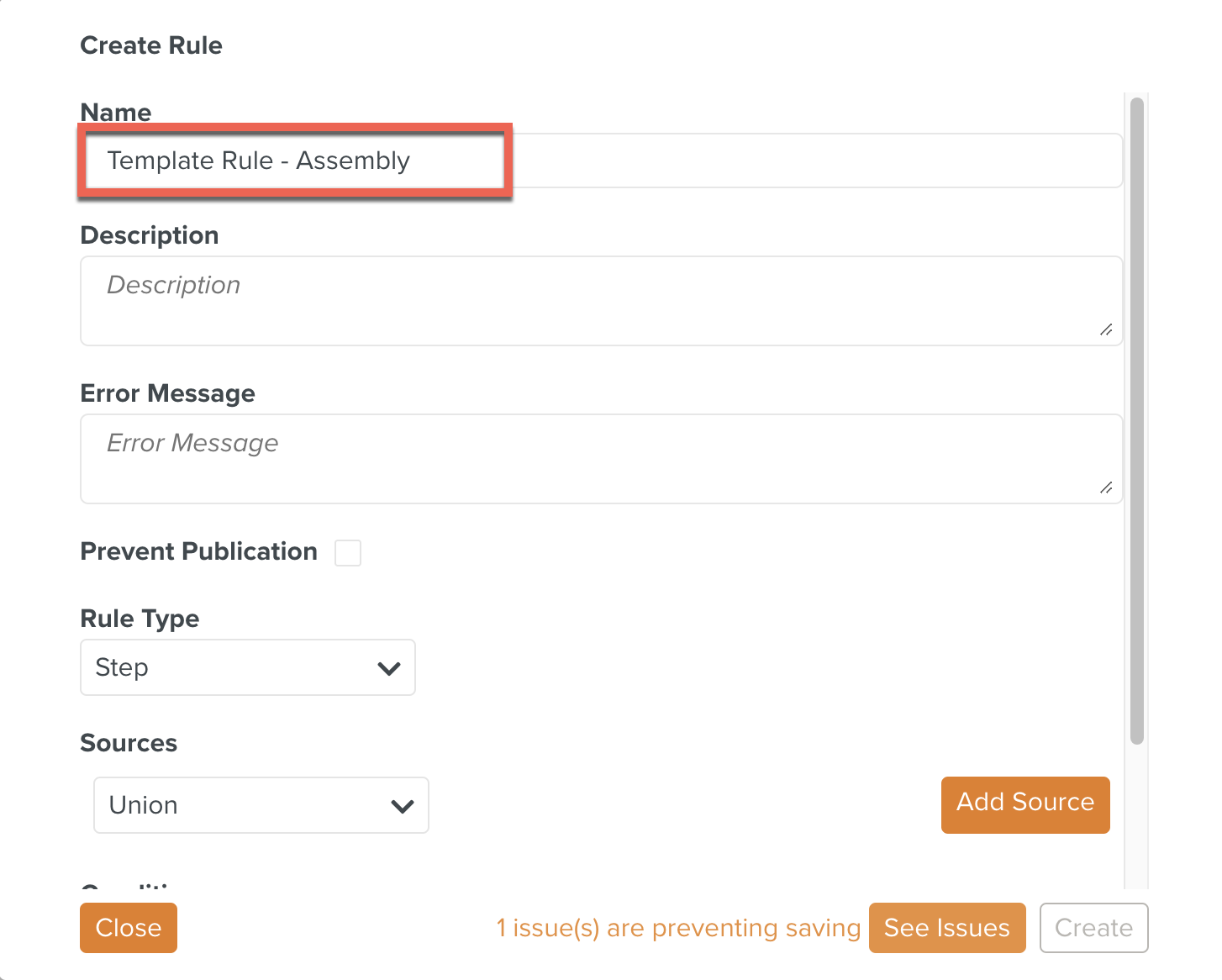Click the Rule Type label
The height and width of the screenshot is (980, 1222).
[x=140, y=619]
